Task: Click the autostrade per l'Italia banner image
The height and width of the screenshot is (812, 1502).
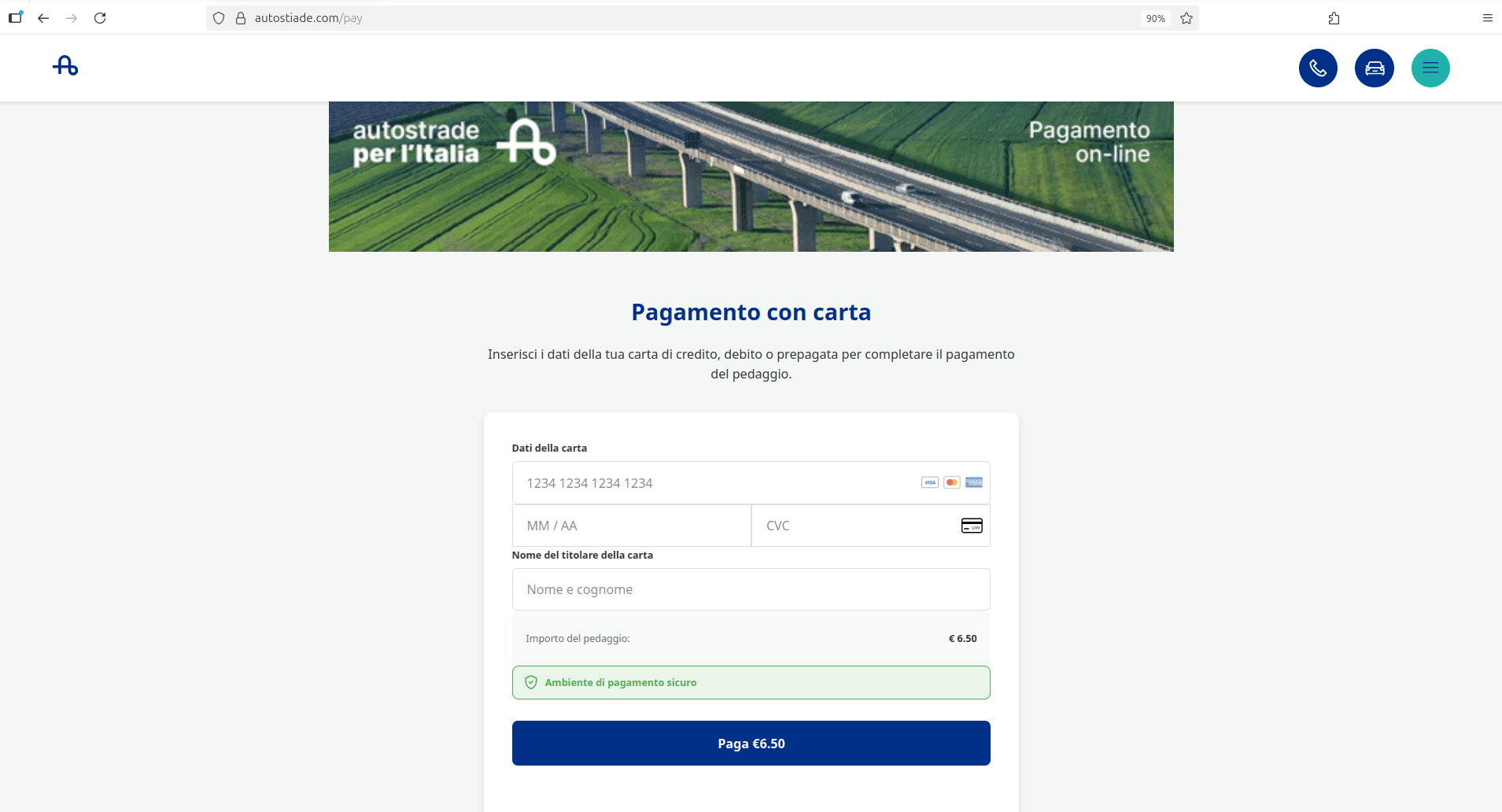Action: click(751, 176)
